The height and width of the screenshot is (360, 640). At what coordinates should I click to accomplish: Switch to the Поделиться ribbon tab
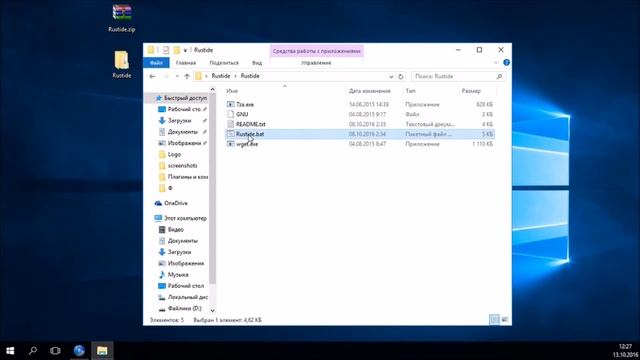coord(224,63)
